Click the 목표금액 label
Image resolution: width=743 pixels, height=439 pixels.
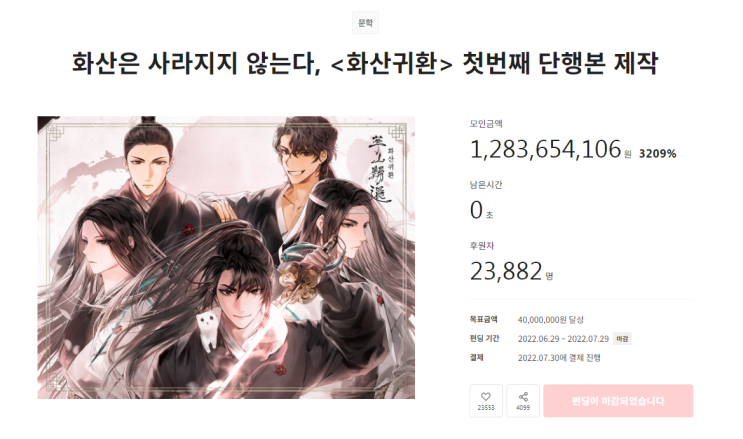coord(483,320)
